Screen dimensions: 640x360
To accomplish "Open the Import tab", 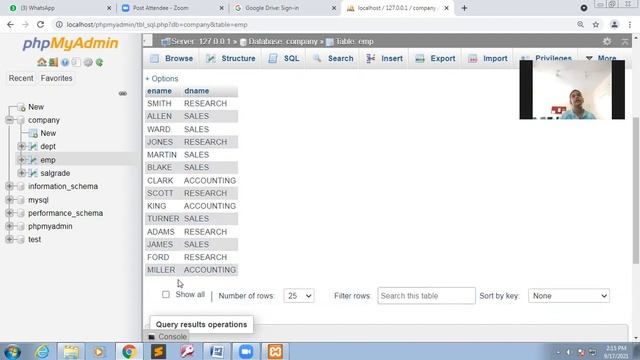I will pyautogui.click(x=488, y=58).
